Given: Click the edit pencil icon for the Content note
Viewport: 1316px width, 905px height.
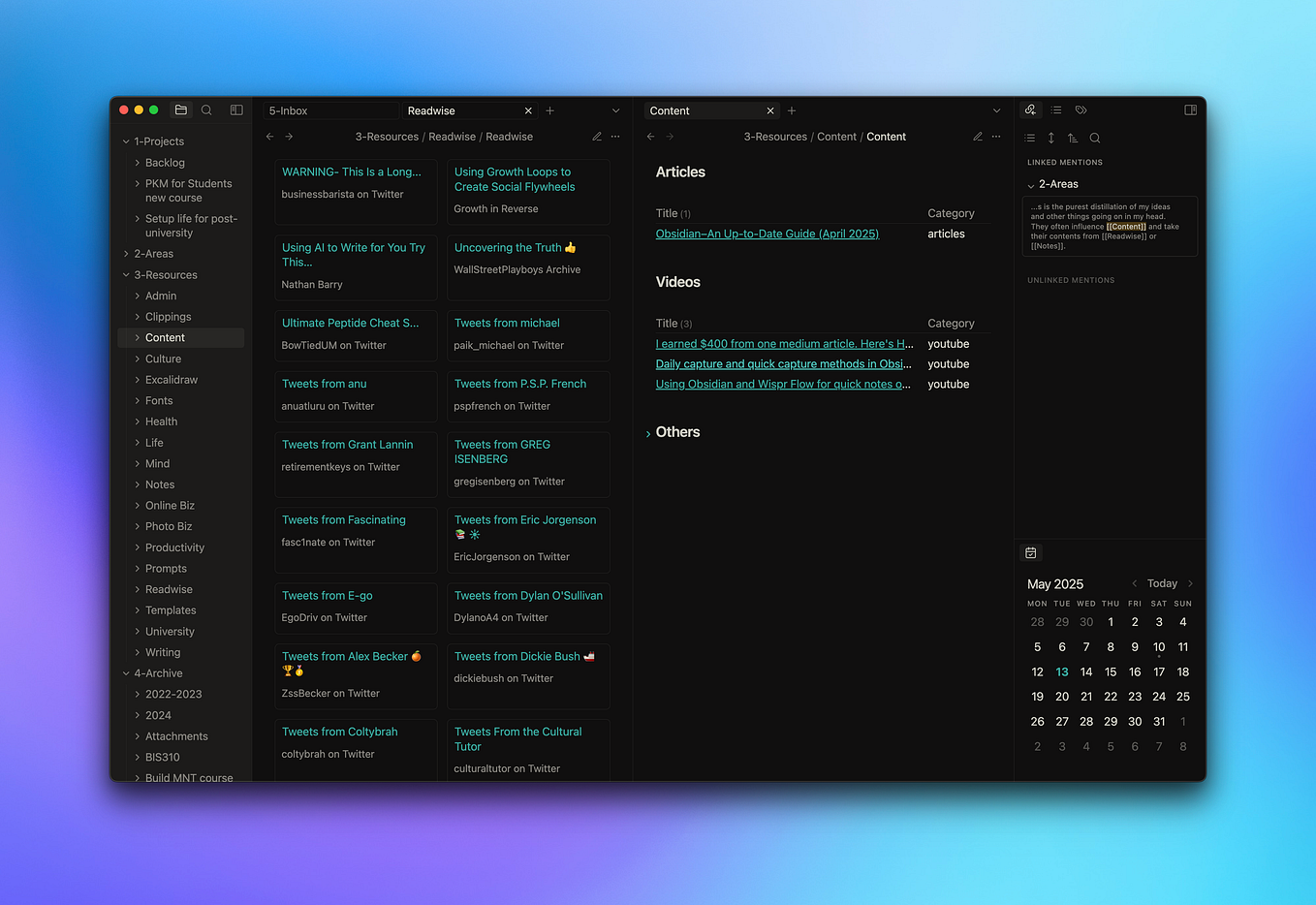Looking at the screenshot, I should pyautogui.click(x=977, y=137).
